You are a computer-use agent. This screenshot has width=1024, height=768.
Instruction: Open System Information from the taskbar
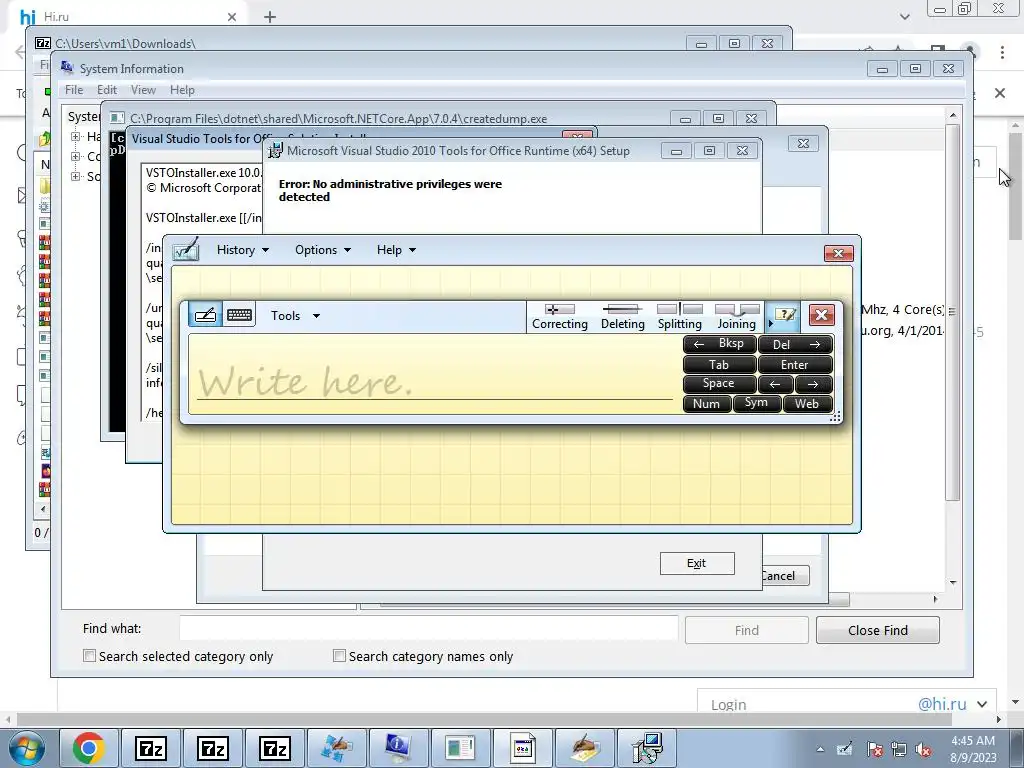point(398,748)
